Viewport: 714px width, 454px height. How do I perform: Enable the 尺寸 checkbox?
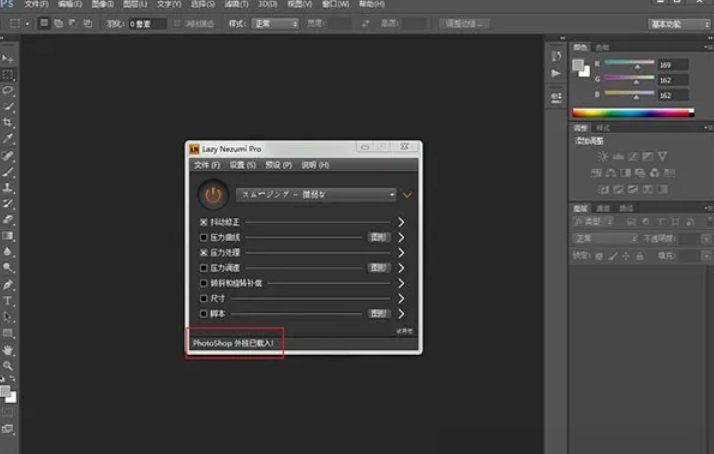pyautogui.click(x=204, y=299)
